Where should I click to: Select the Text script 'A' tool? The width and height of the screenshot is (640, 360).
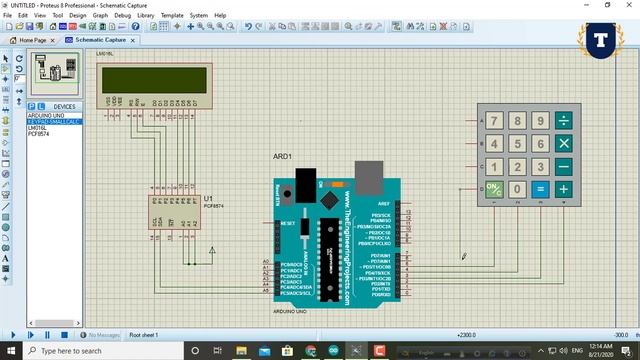(6, 258)
